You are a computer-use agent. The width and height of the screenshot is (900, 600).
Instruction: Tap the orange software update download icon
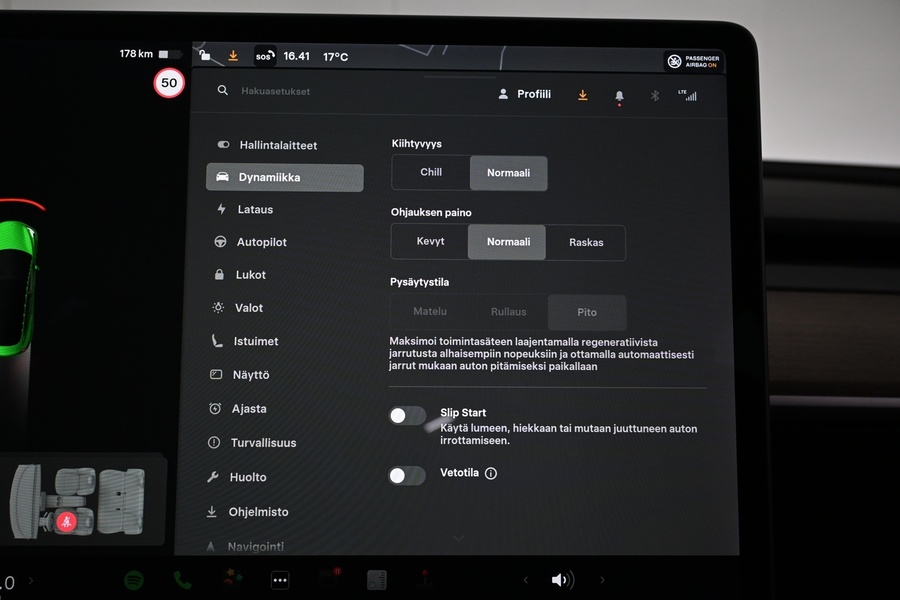pyautogui.click(x=583, y=93)
